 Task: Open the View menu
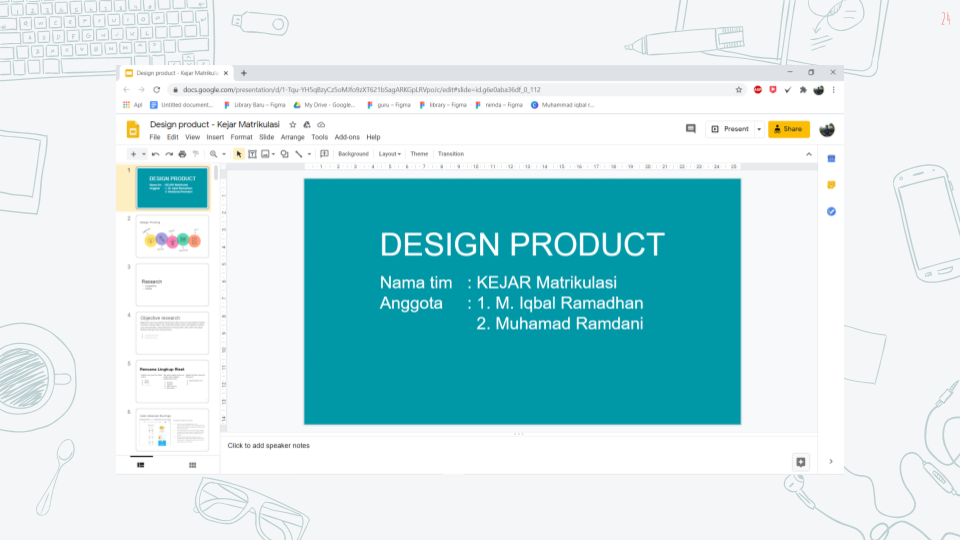coord(192,137)
